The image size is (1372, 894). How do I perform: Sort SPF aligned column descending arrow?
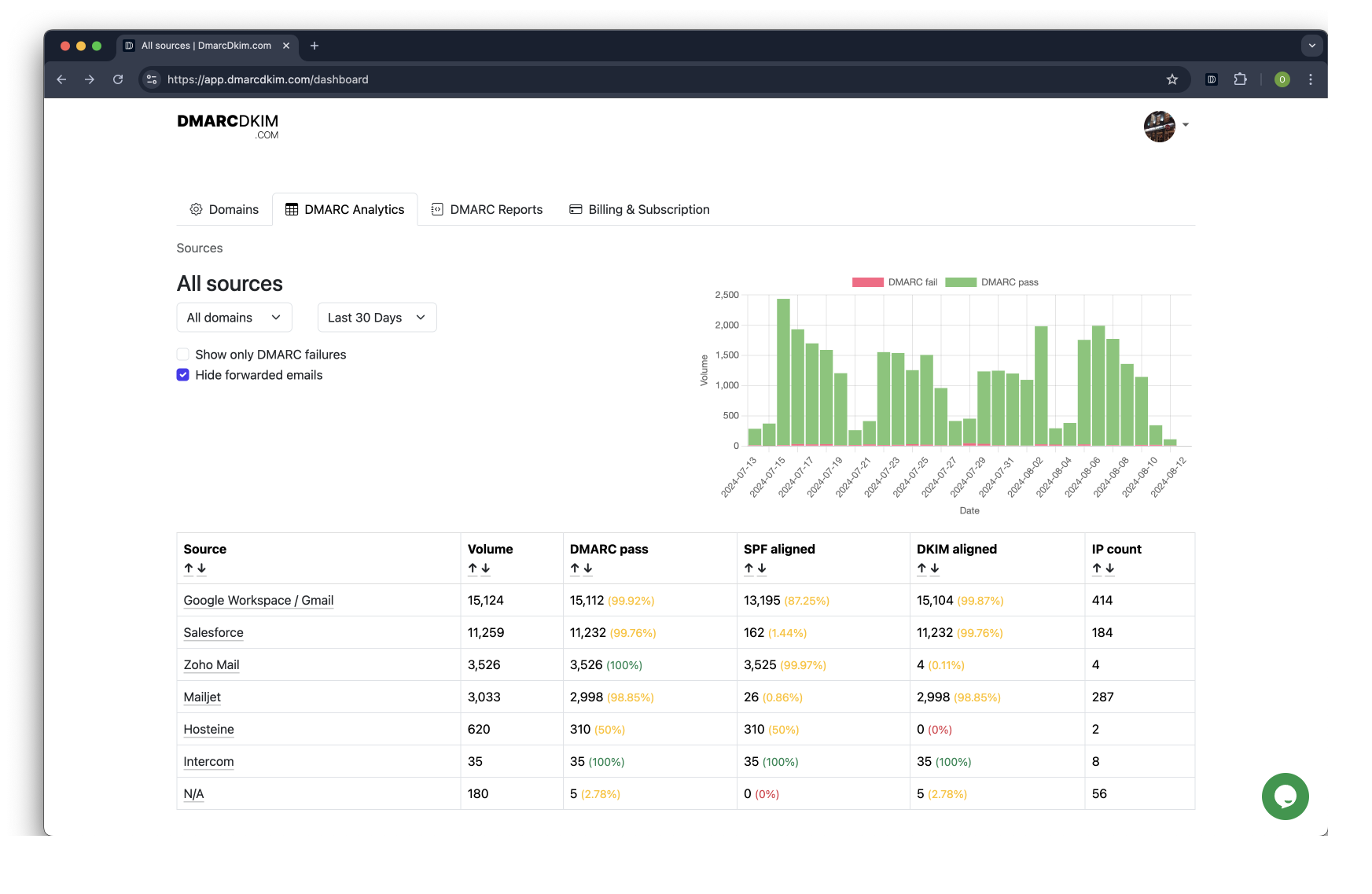pos(761,568)
